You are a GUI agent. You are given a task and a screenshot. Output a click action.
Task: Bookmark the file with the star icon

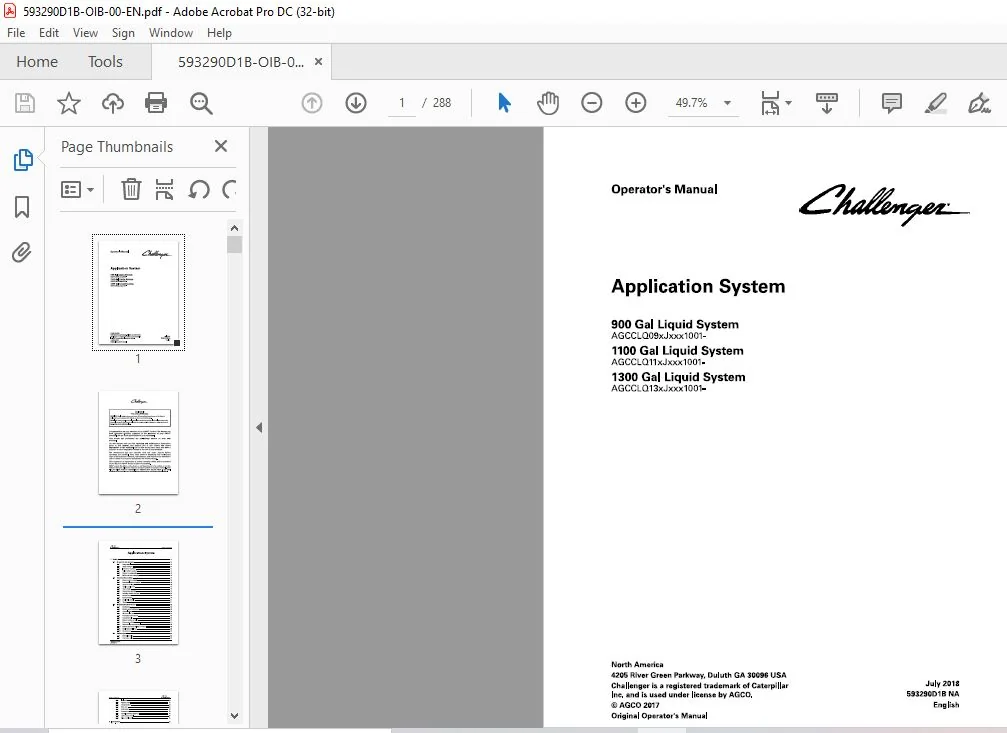69,103
